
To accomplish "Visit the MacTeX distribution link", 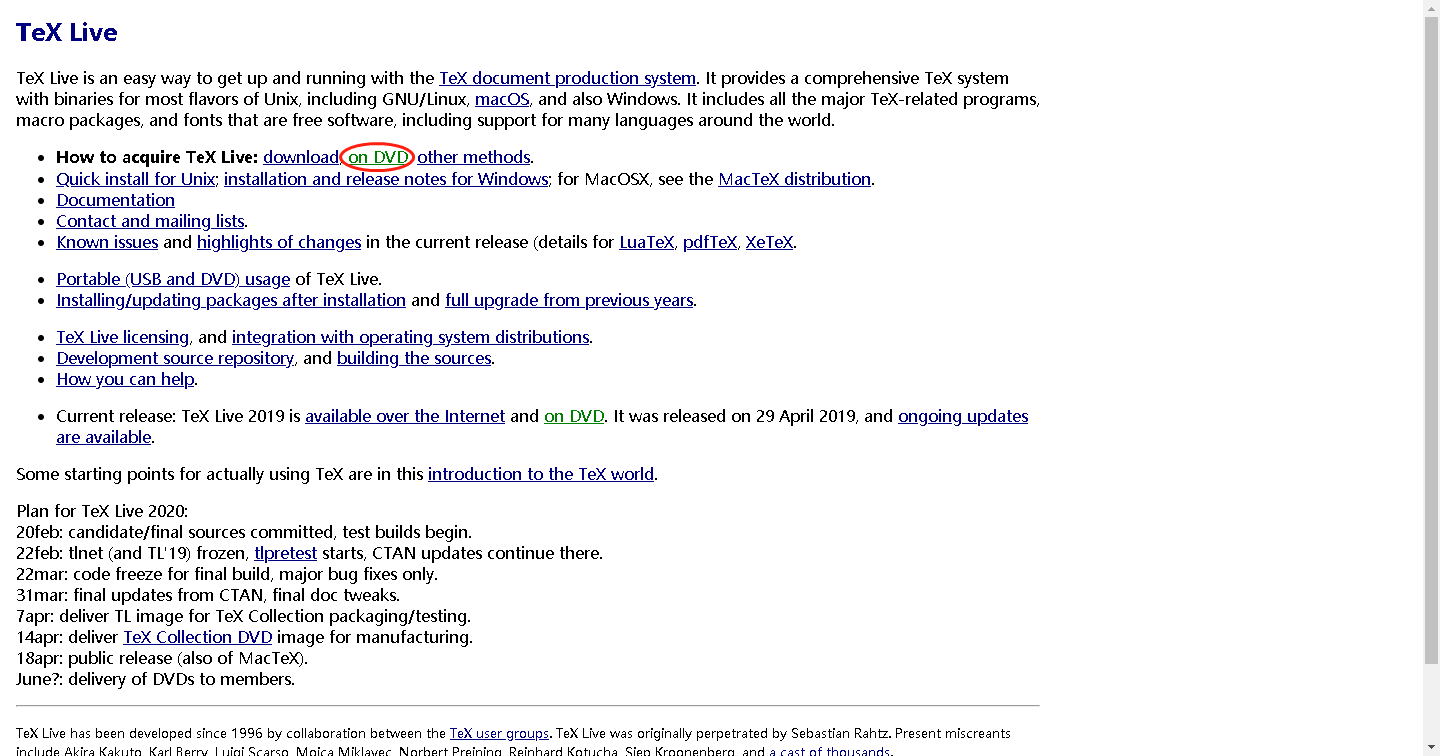I will click(794, 179).
